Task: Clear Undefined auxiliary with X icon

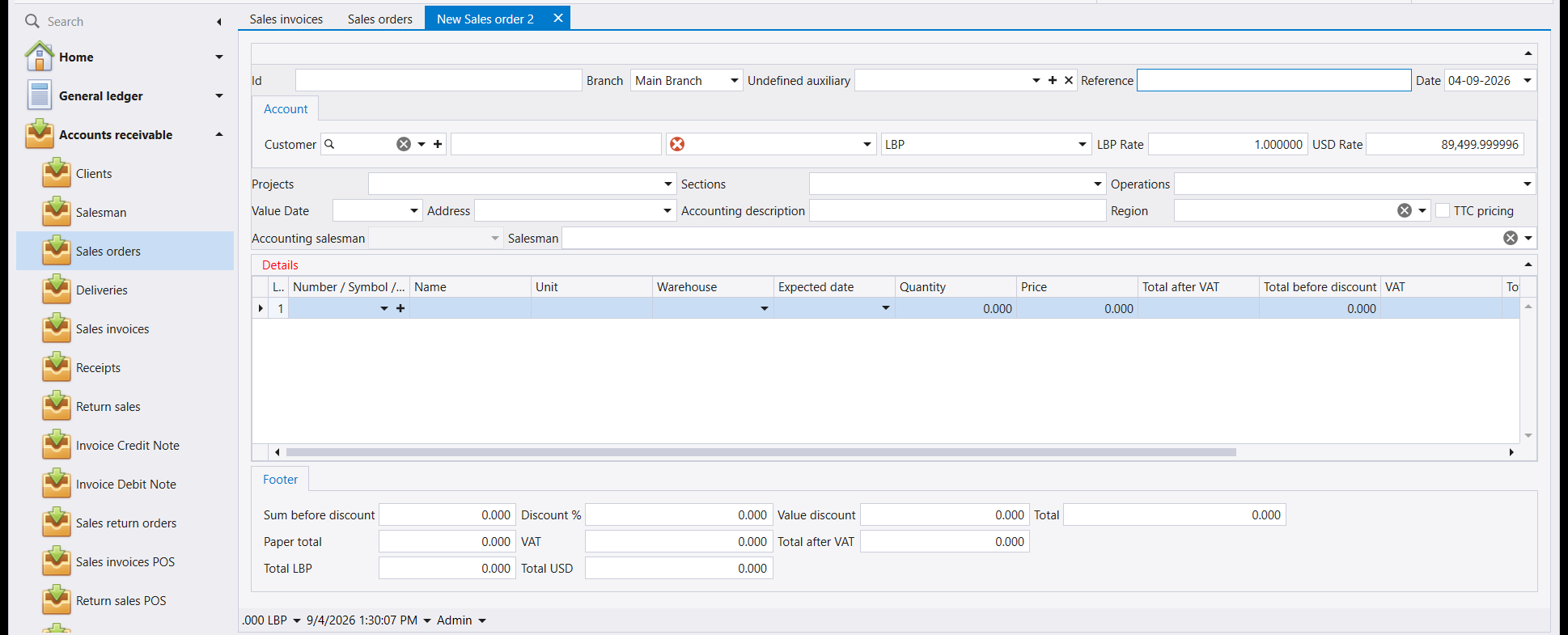Action: (x=1069, y=80)
